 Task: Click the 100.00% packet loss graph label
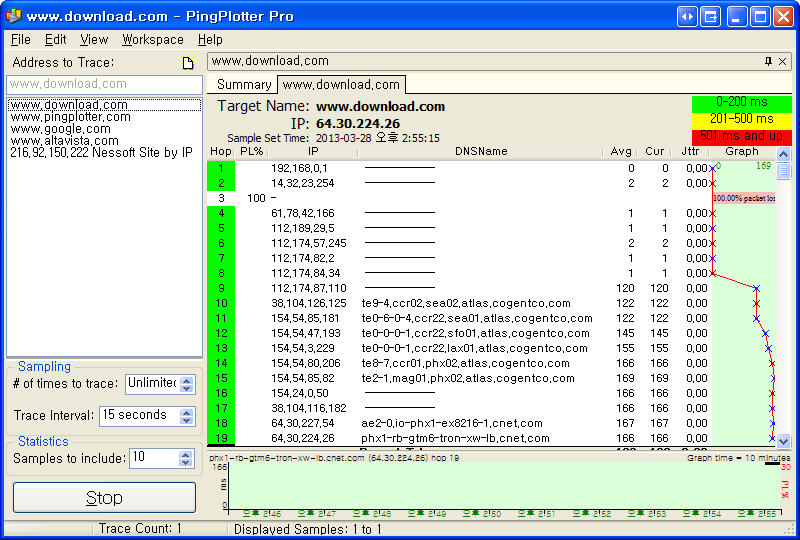pyautogui.click(x=744, y=198)
